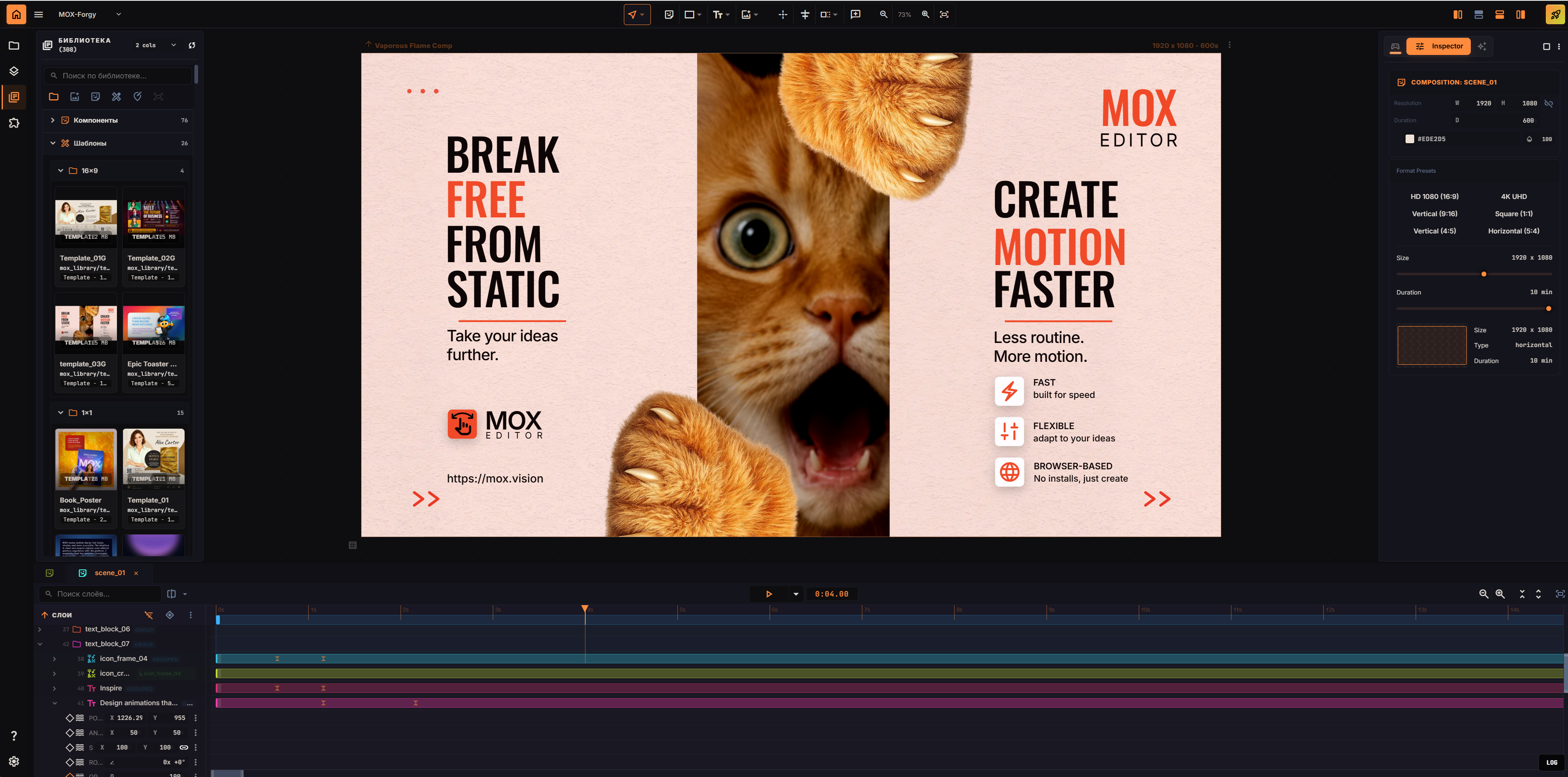
Task: Select Square (1:1) format preset
Action: 1513,214
